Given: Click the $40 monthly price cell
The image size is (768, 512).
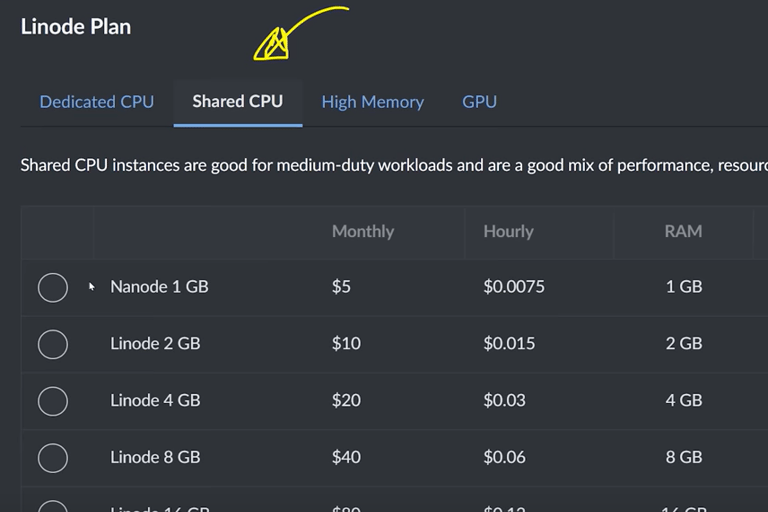Looking at the screenshot, I should [346, 458].
